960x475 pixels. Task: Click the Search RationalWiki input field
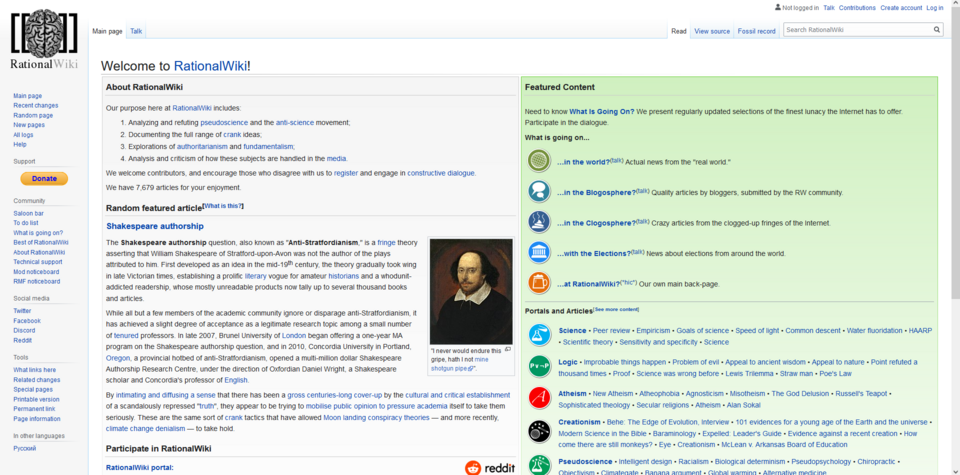857,30
